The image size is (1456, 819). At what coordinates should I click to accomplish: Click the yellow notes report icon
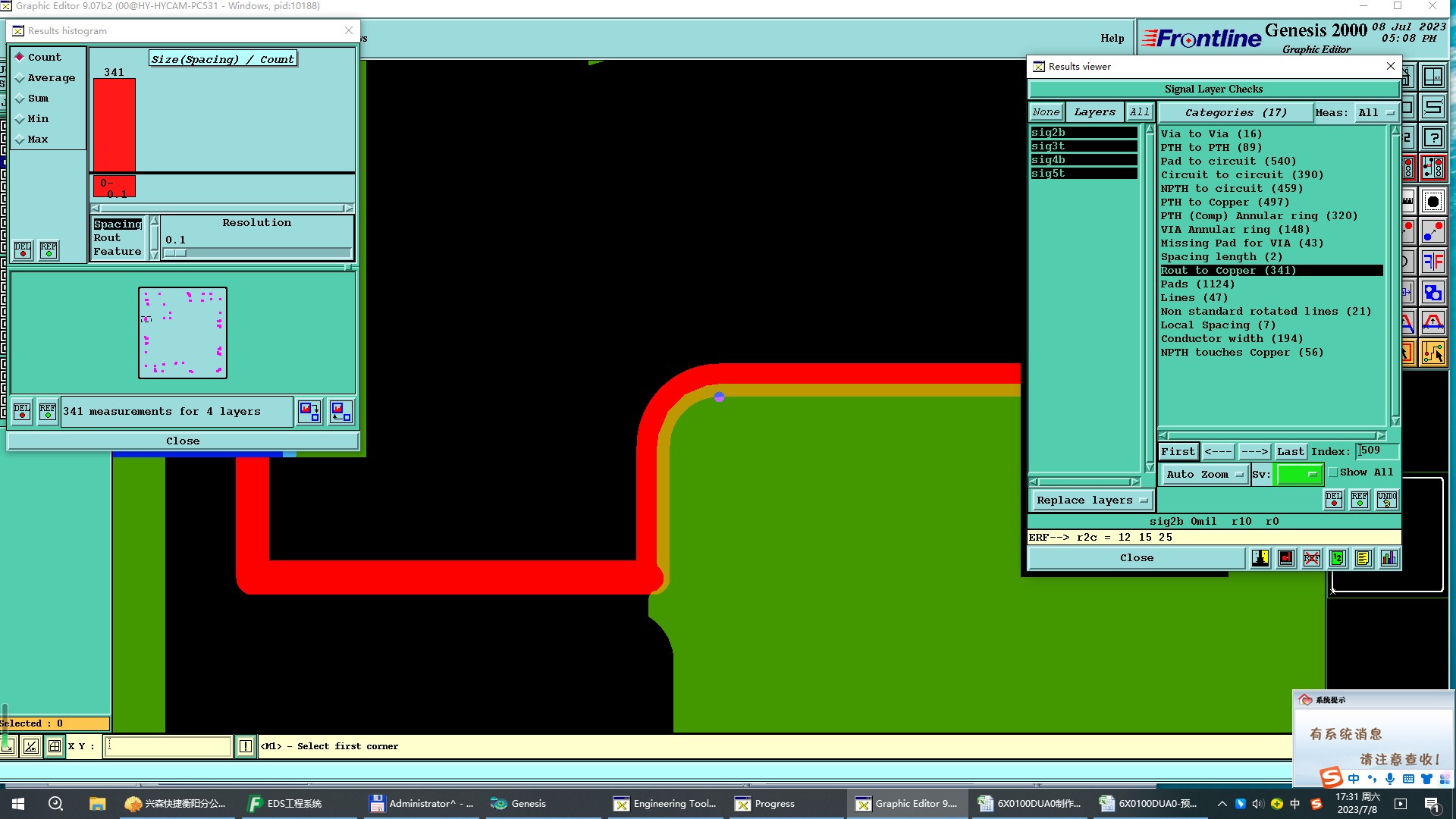1363,558
